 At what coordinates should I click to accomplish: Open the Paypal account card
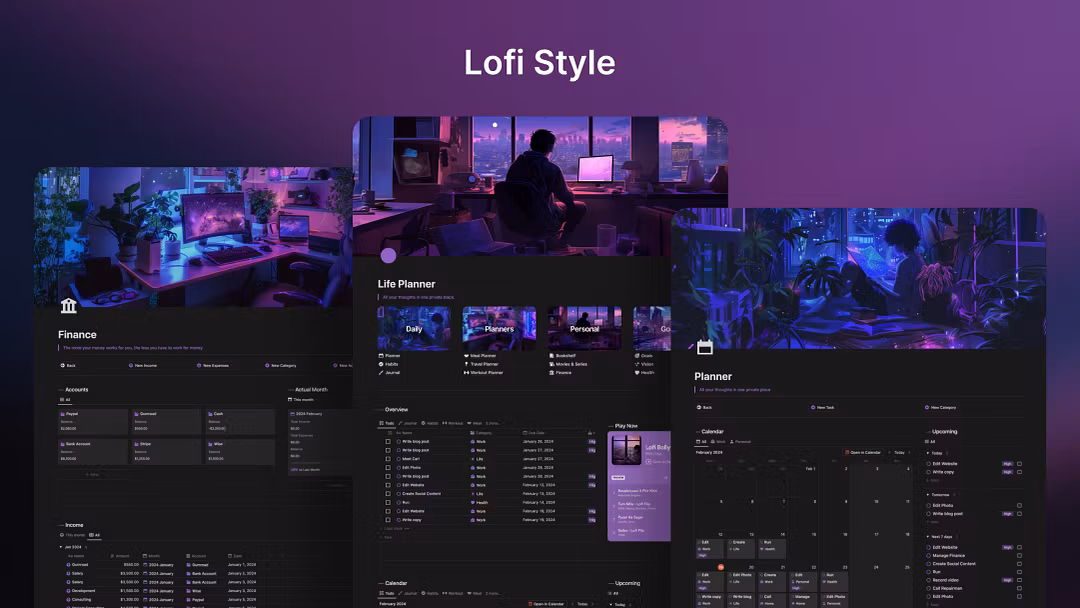click(92, 422)
